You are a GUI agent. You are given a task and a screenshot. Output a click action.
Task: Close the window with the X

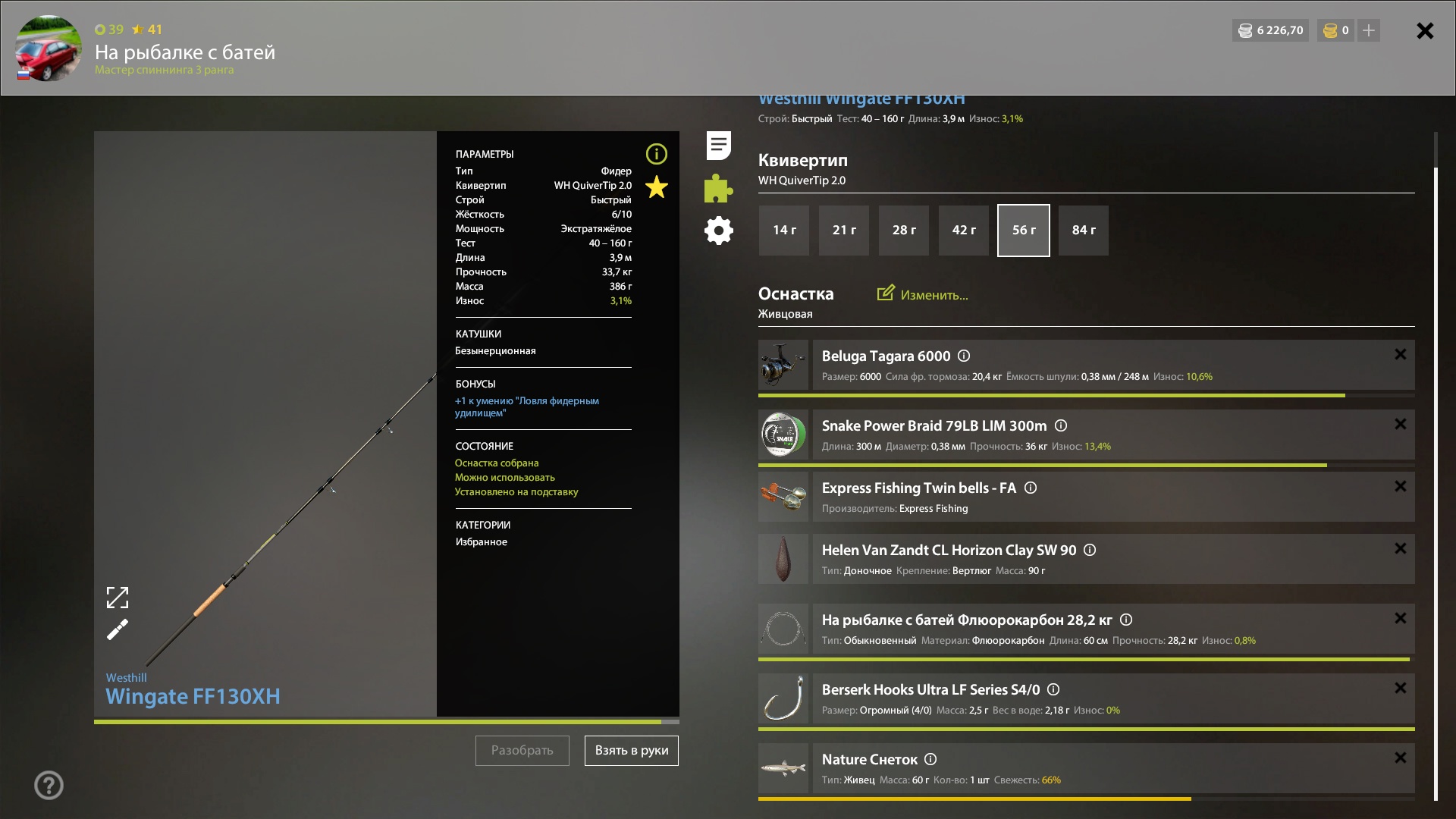tap(1425, 30)
